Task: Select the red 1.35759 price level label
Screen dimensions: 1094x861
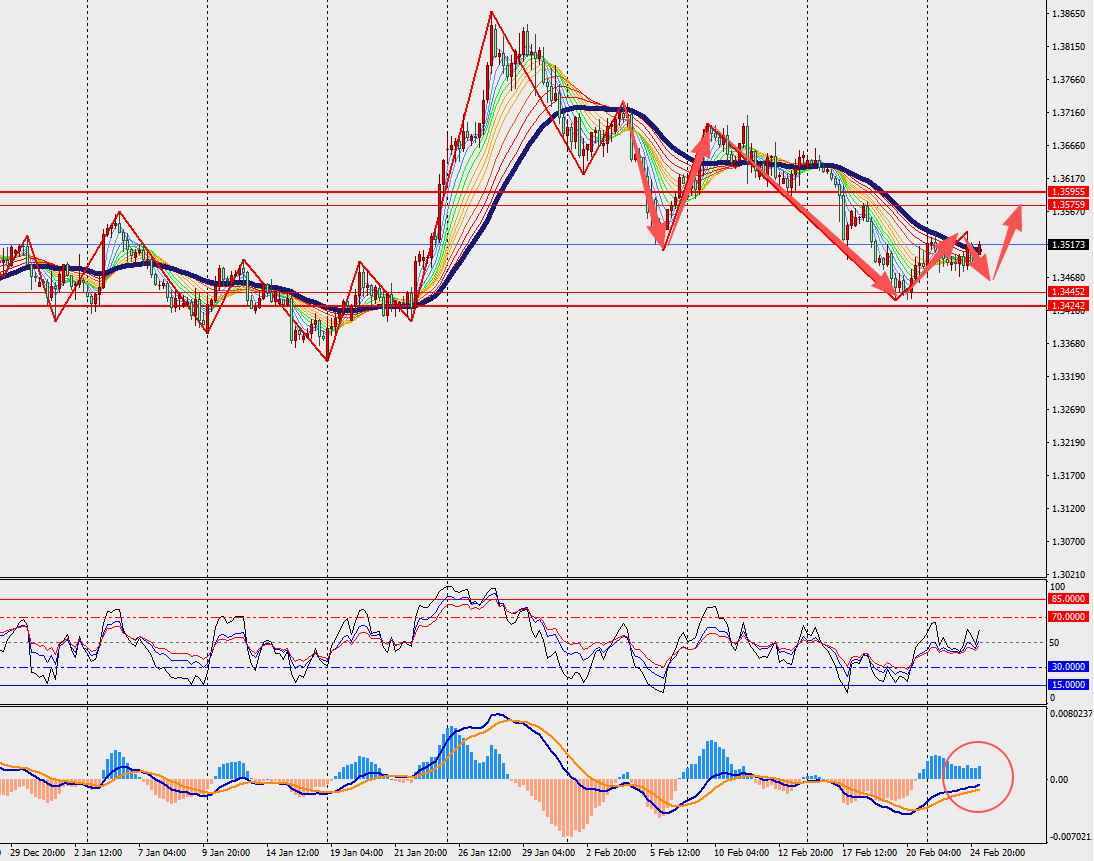Action: (1067, 205)
